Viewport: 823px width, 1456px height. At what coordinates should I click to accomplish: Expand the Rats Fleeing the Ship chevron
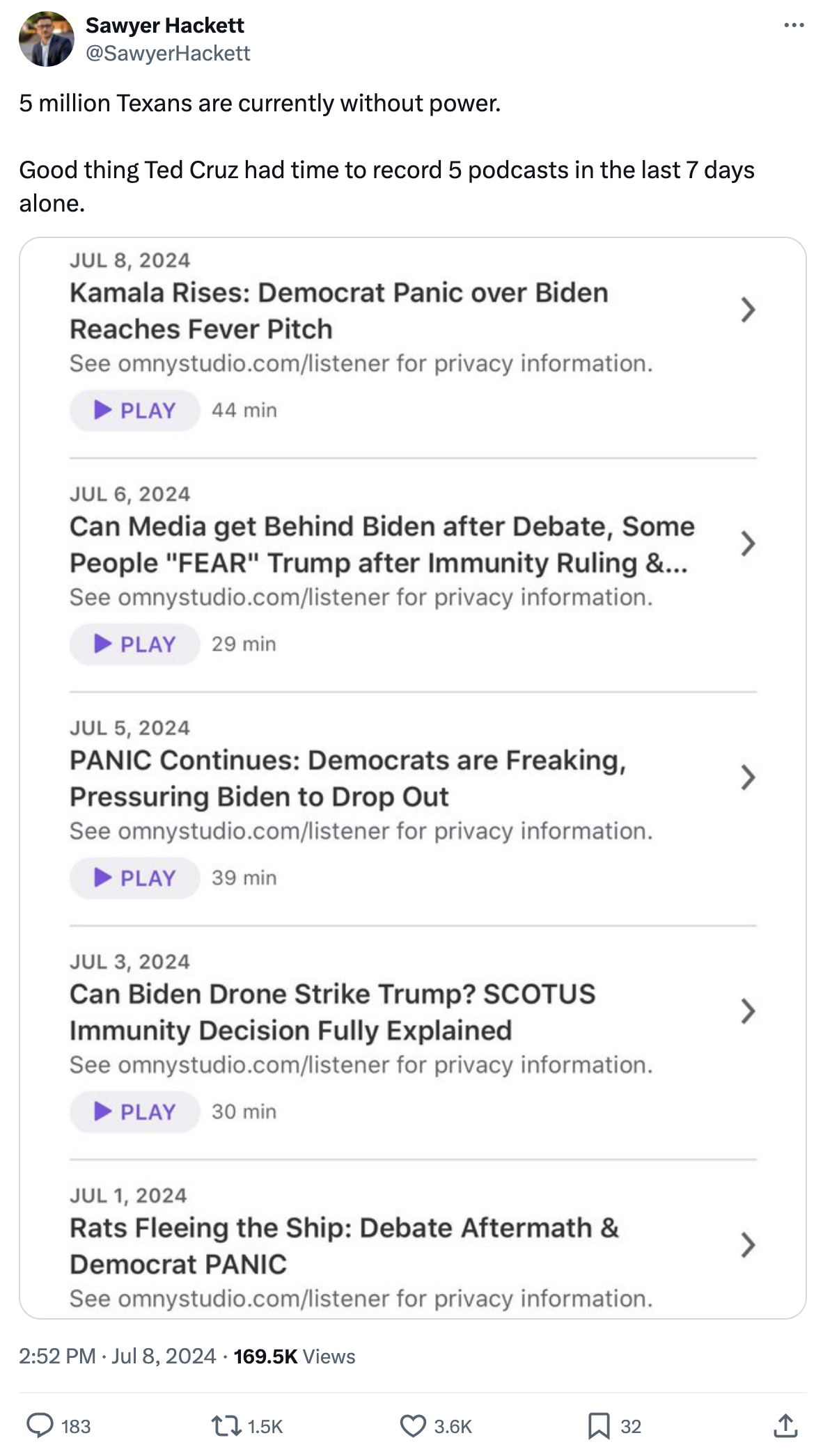(x=748, y=1245)
